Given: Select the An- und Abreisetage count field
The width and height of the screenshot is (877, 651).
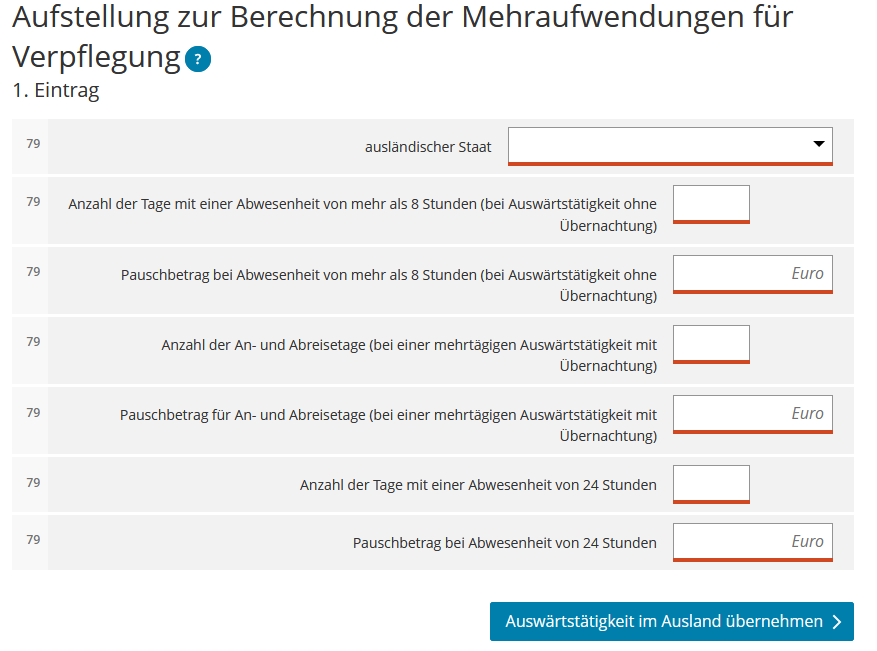Looking at the screenshot, I should click(711, 344).
